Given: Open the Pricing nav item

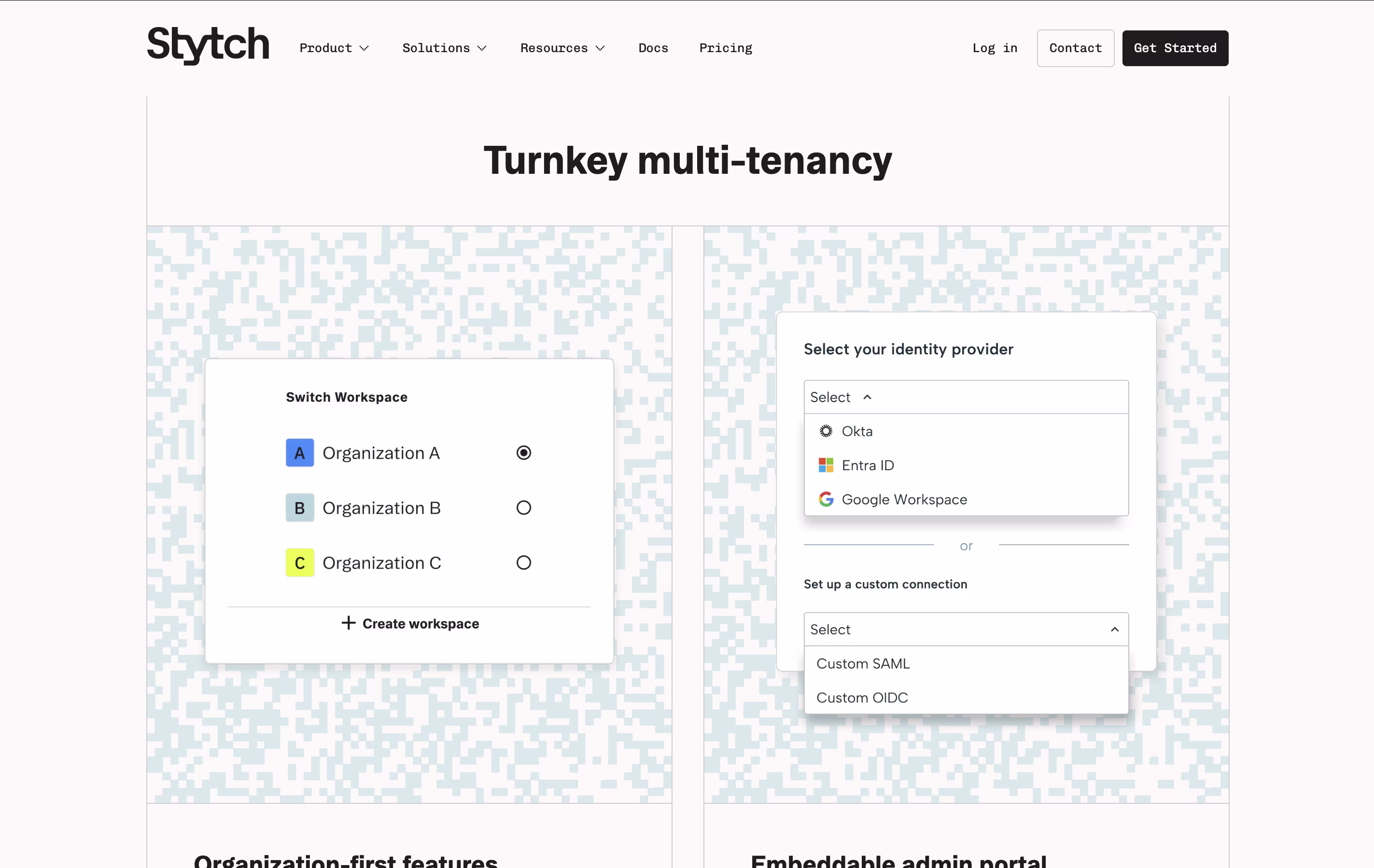Looking at the screenshot, I should [725, 48].
